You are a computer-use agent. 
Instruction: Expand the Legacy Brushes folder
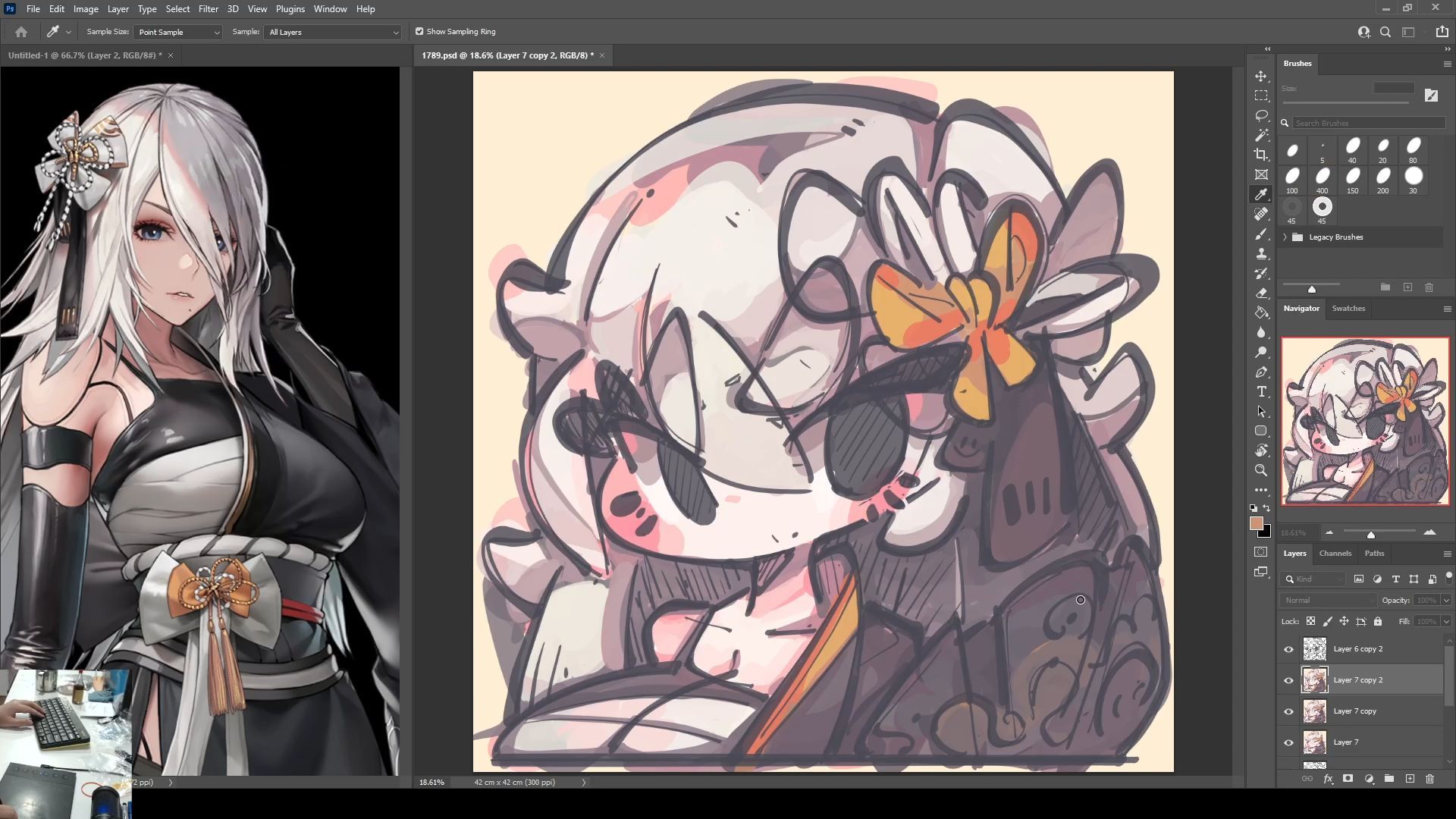[1285, 237]
